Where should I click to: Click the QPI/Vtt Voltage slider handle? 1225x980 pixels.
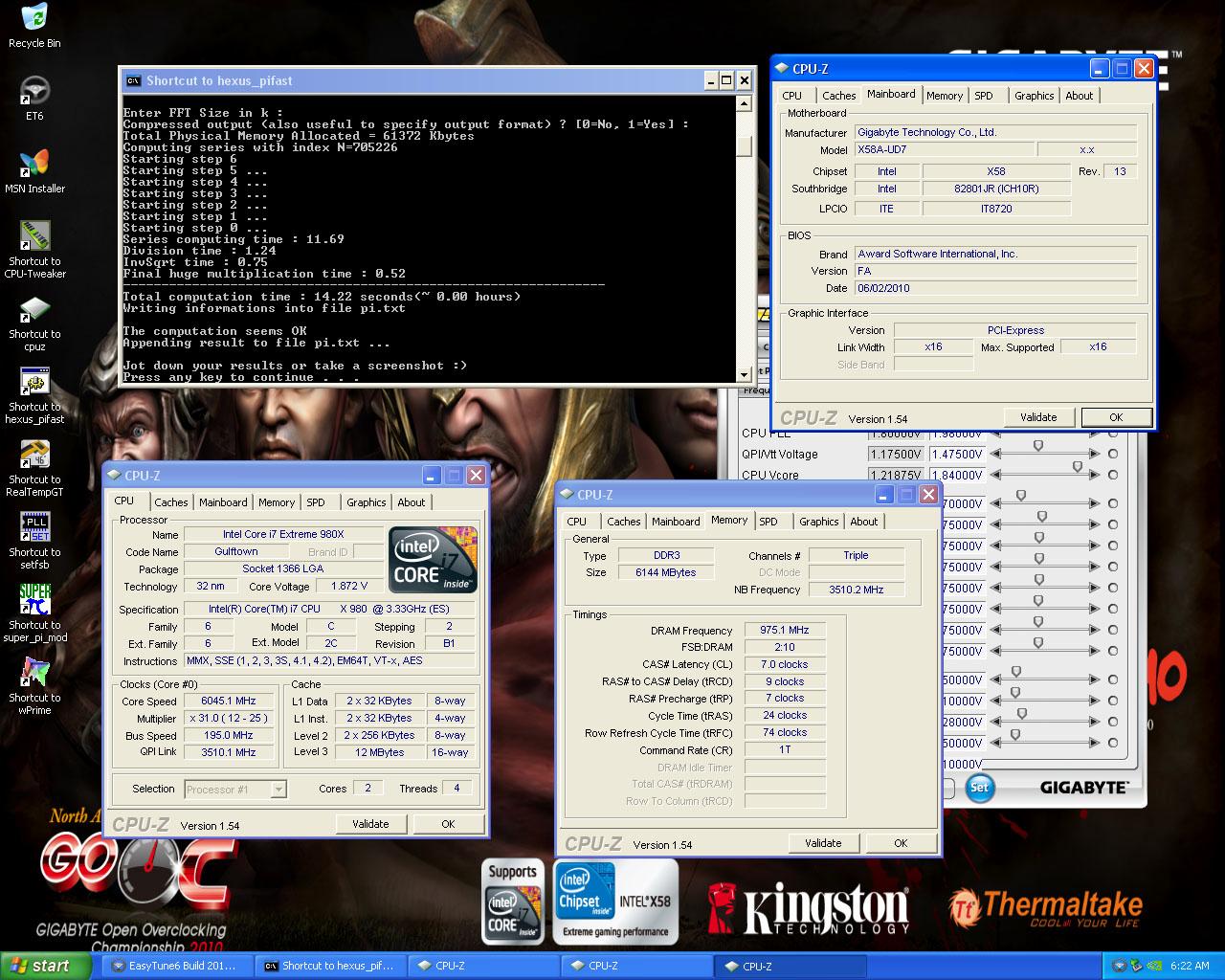tap(1037, 446)
